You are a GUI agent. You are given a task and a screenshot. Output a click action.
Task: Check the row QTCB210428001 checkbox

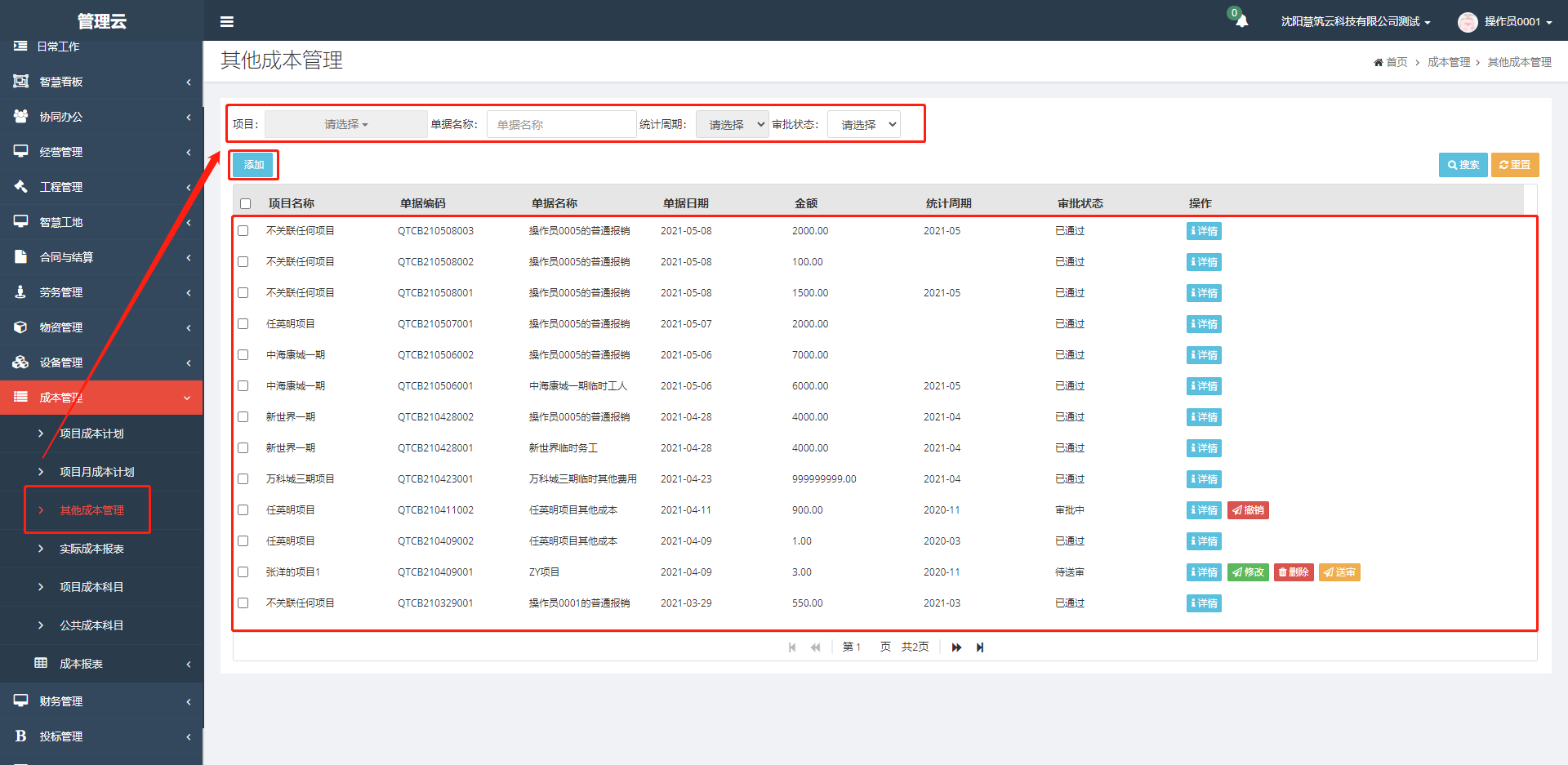click(243, 448)
